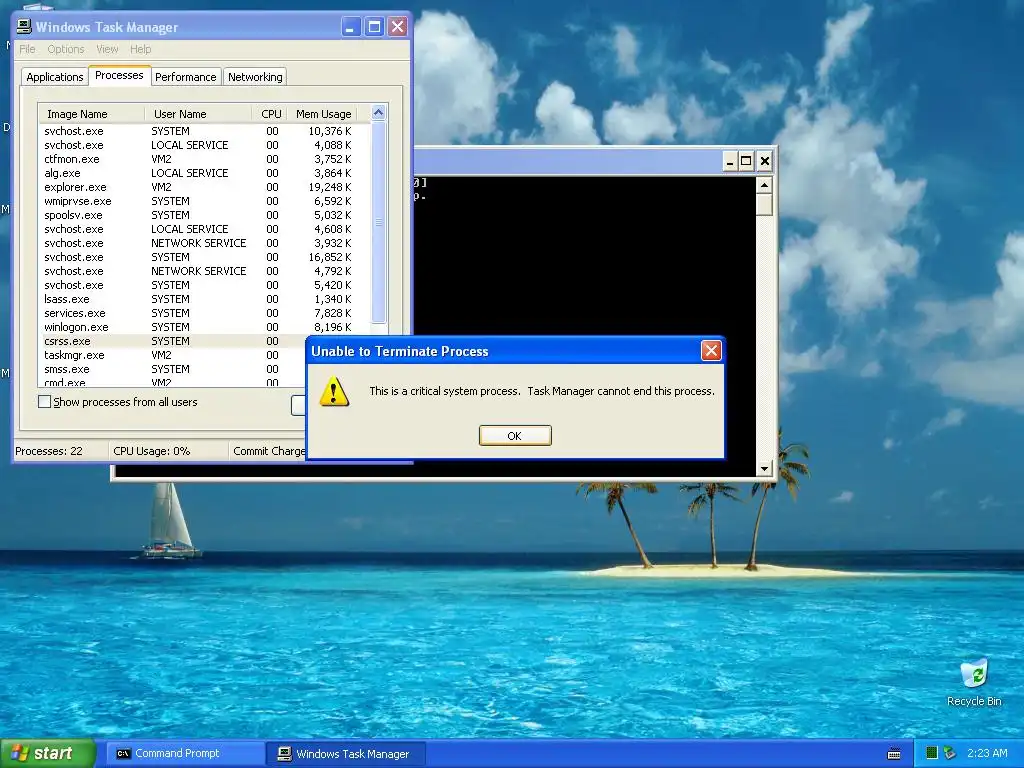1024x768 pixels.
Task: Select the csrss.exe process
Action: (x=172, y=341)
